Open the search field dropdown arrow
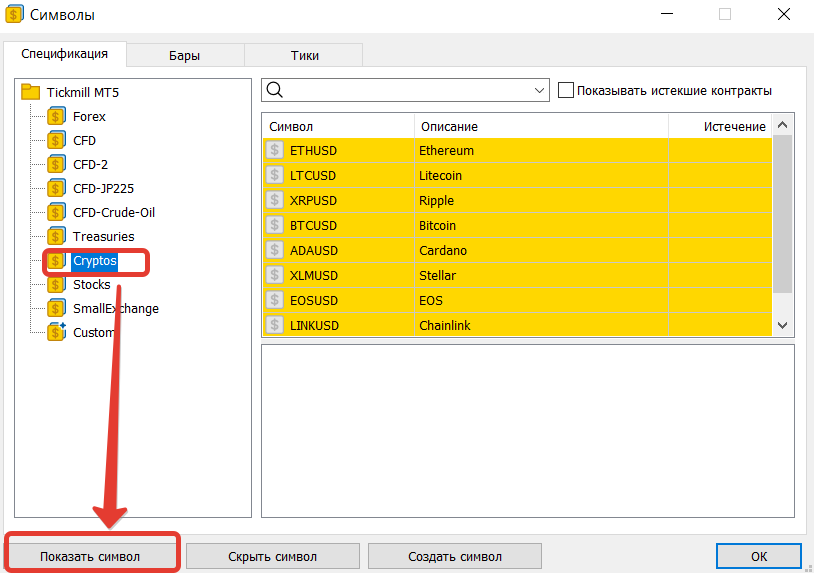The image size is (814, 573). pos(539,90)
